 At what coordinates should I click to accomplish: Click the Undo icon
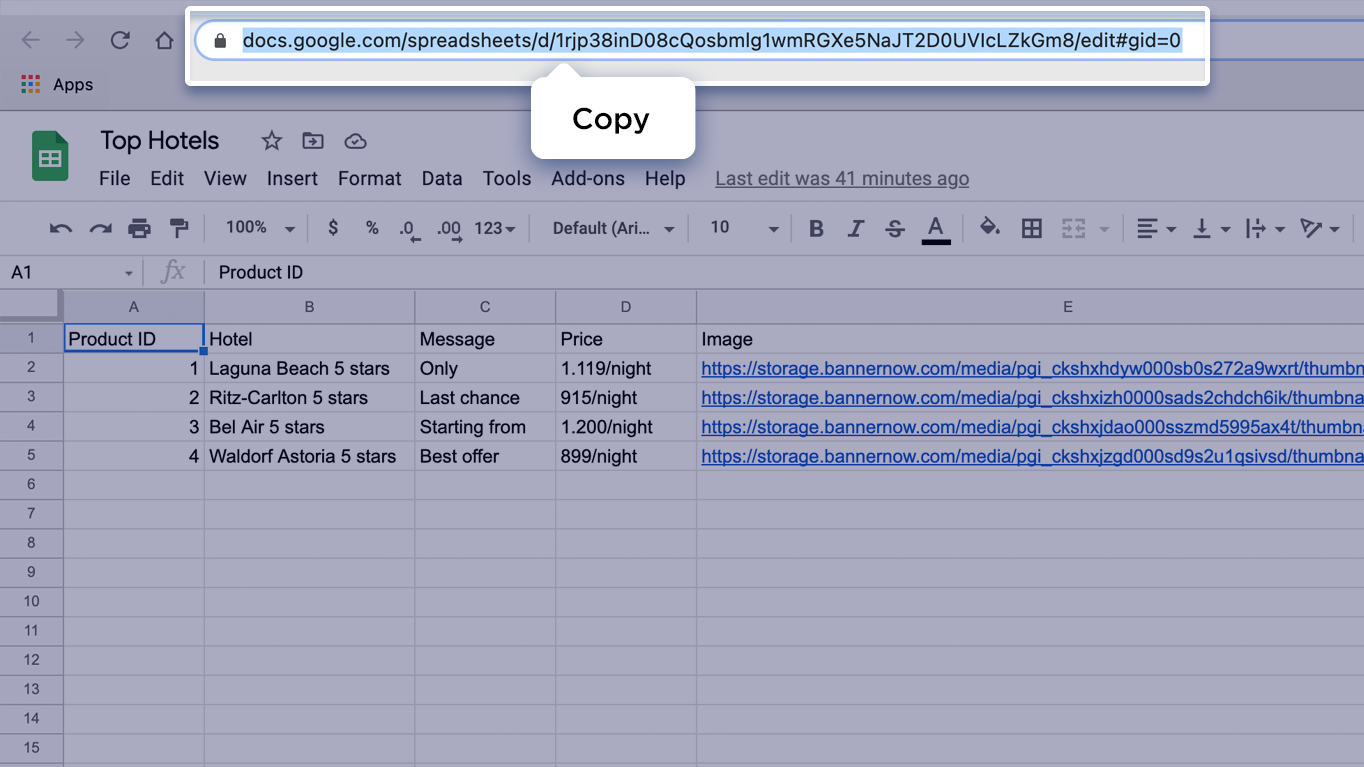[x=61, y=229]
